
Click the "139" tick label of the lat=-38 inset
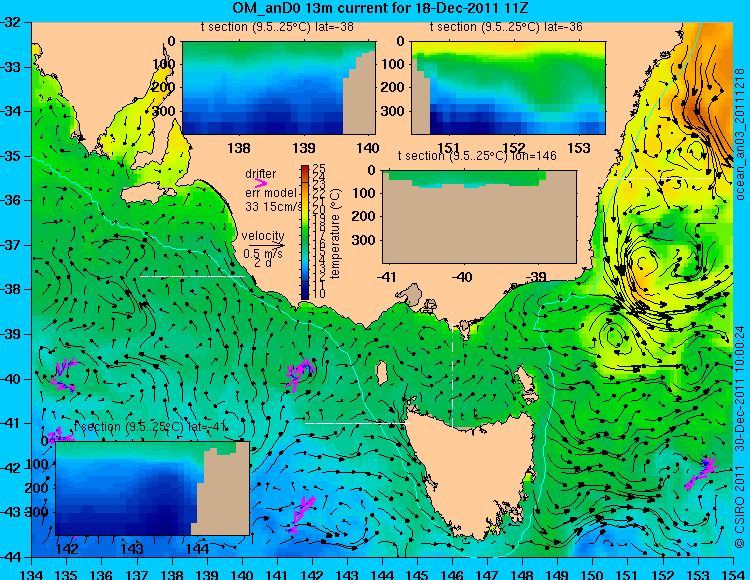point(304,148)
